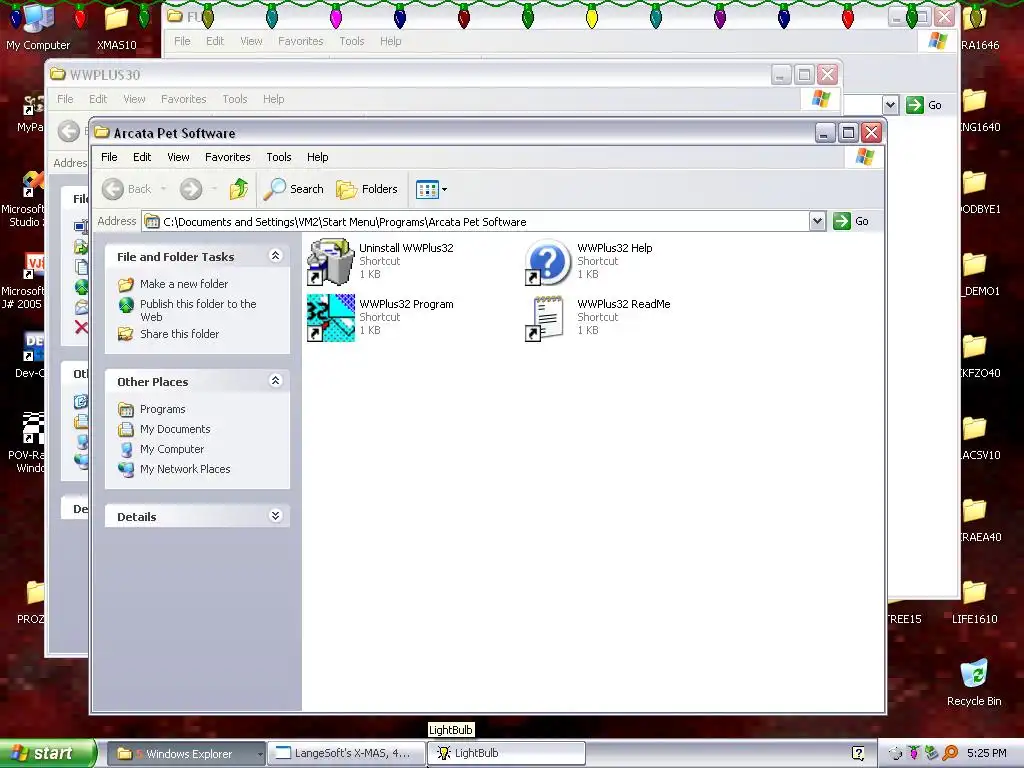
Task: Select the Microsoft J# 2005 desktop icon
Action: (22, 281)
